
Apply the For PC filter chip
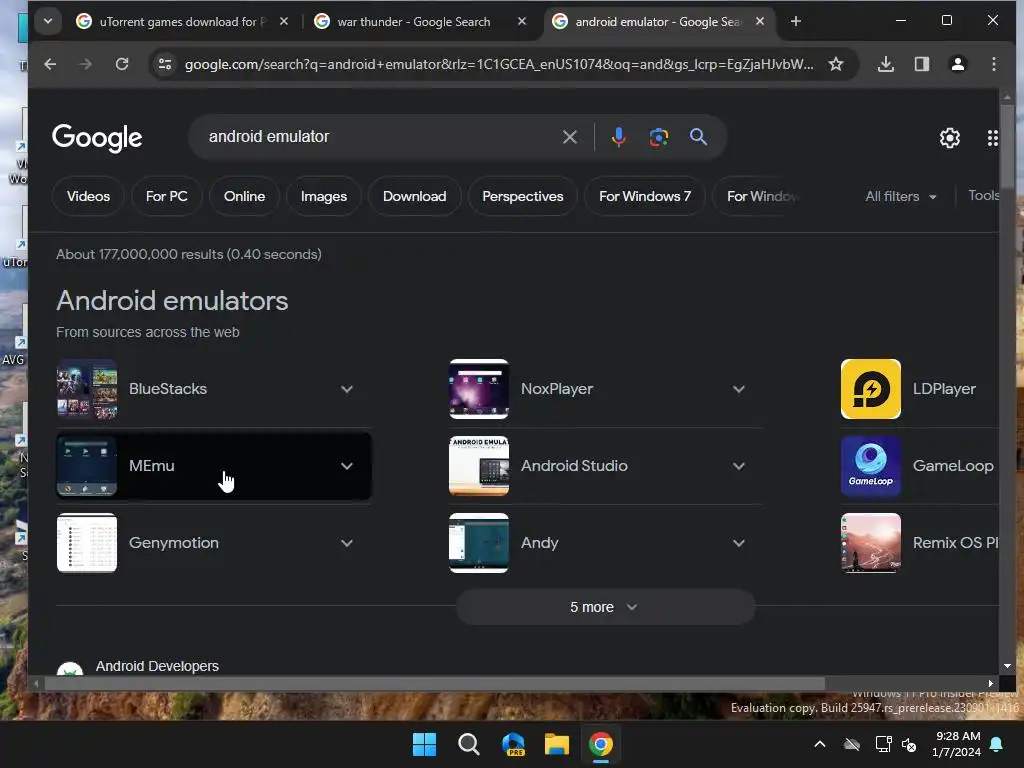click(x=167, y=196)
